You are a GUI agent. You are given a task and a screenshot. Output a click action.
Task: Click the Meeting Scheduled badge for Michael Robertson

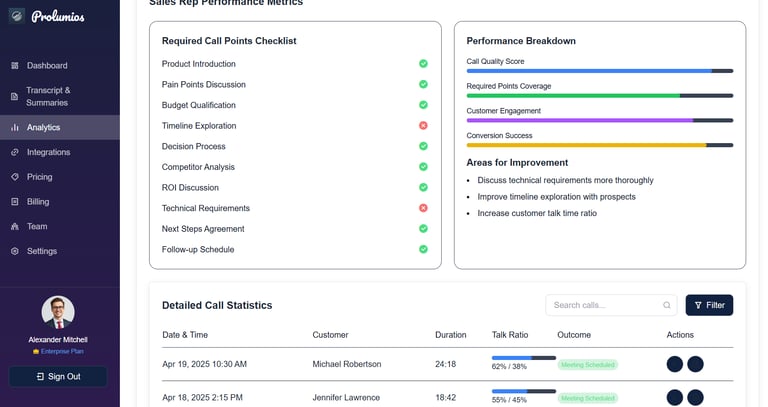[588, 365]
